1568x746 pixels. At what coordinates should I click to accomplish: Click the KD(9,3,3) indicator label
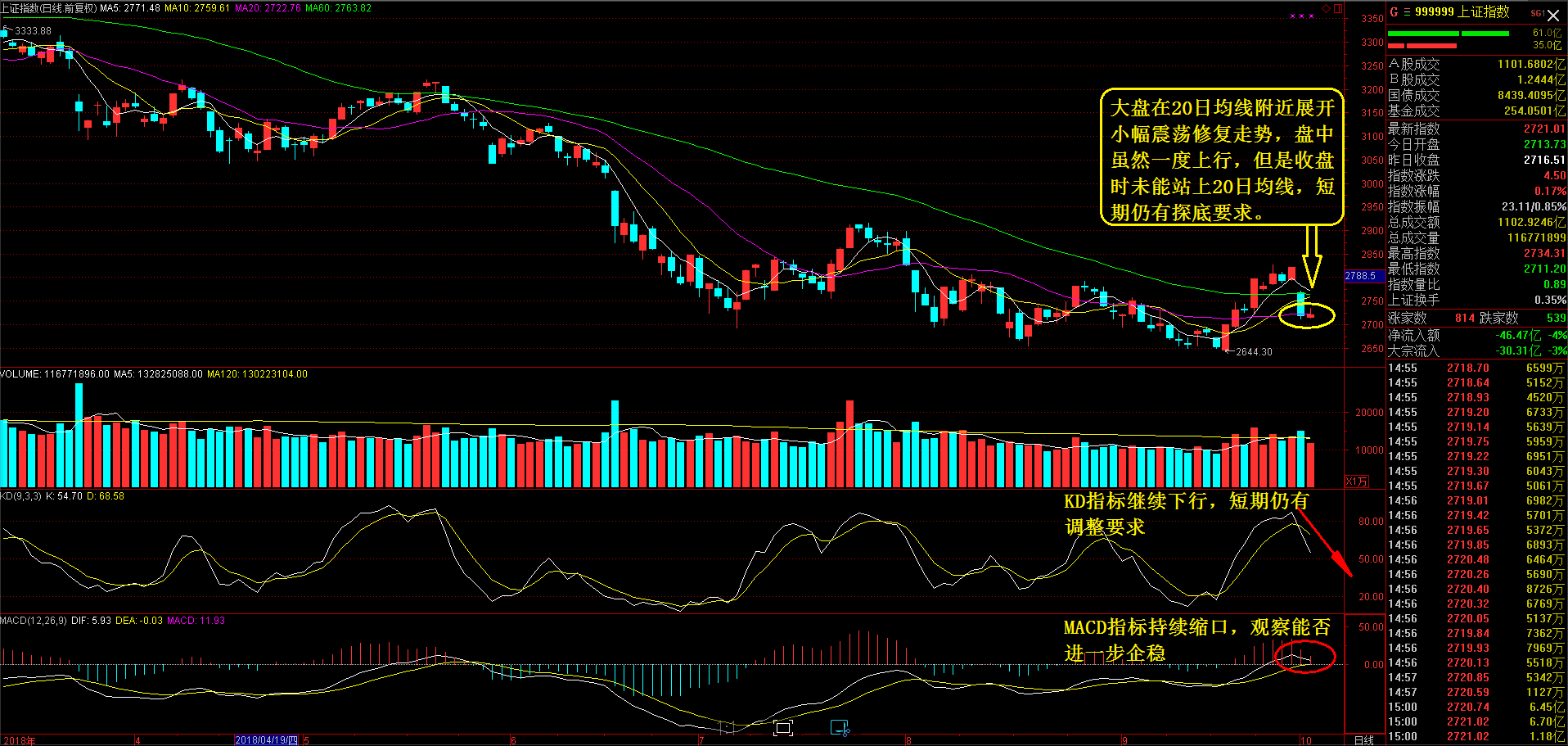(x=20, y=496)
